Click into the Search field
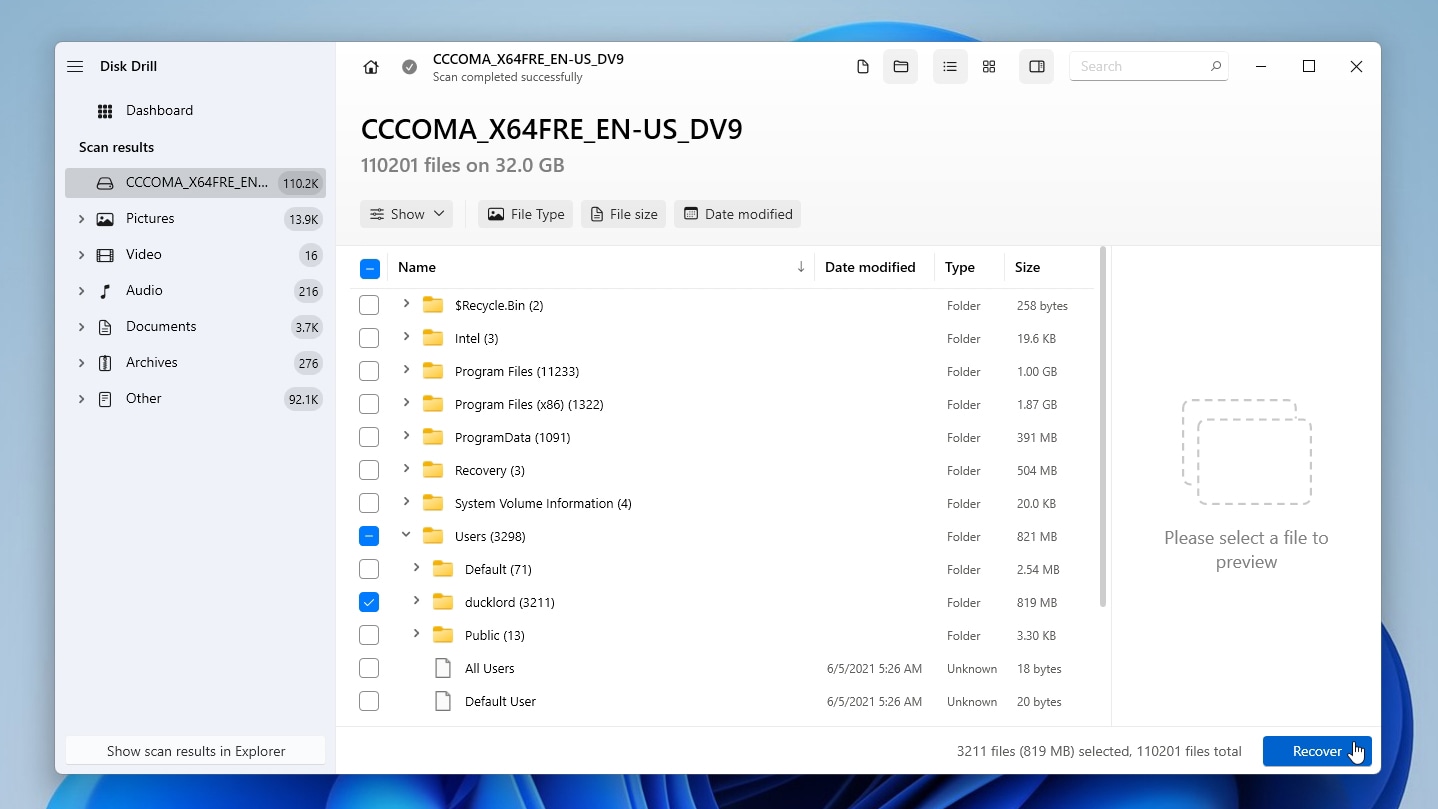The width and height of the screenshot is (1438, 809). tap(1149, 66)
